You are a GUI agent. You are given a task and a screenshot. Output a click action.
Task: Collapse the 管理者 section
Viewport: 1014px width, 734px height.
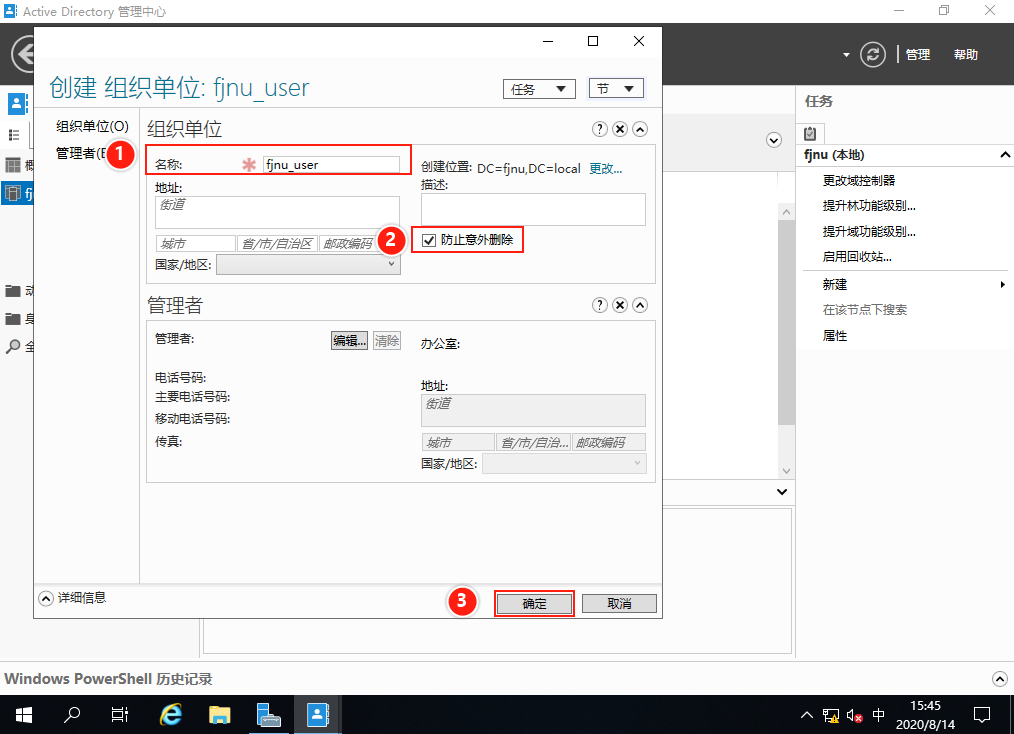[640, 305]
